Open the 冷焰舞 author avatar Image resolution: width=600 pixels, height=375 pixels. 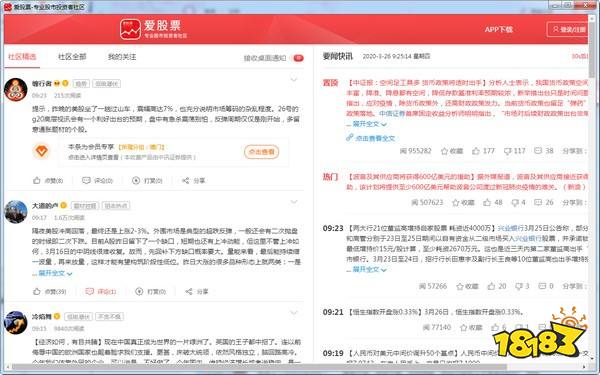tap(16, 323)
